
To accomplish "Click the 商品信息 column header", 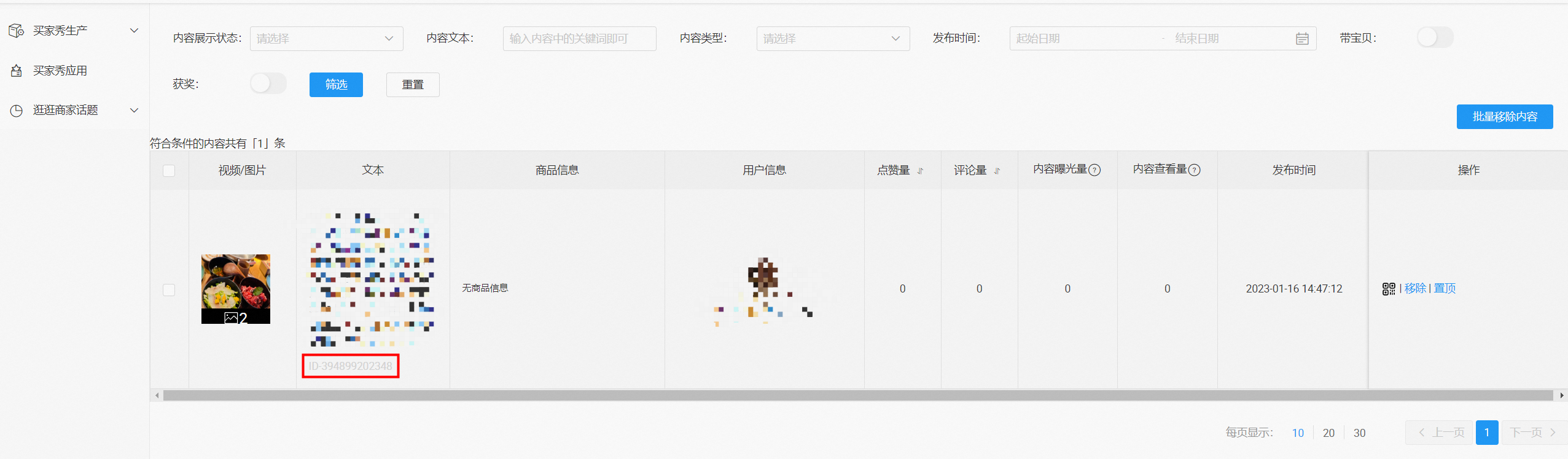I will 557,170.
